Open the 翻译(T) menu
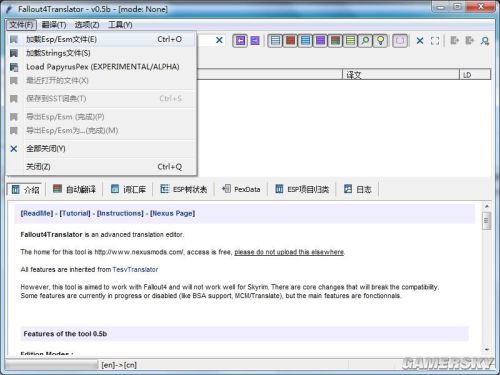Screen dimensions: 500x375 54,25
